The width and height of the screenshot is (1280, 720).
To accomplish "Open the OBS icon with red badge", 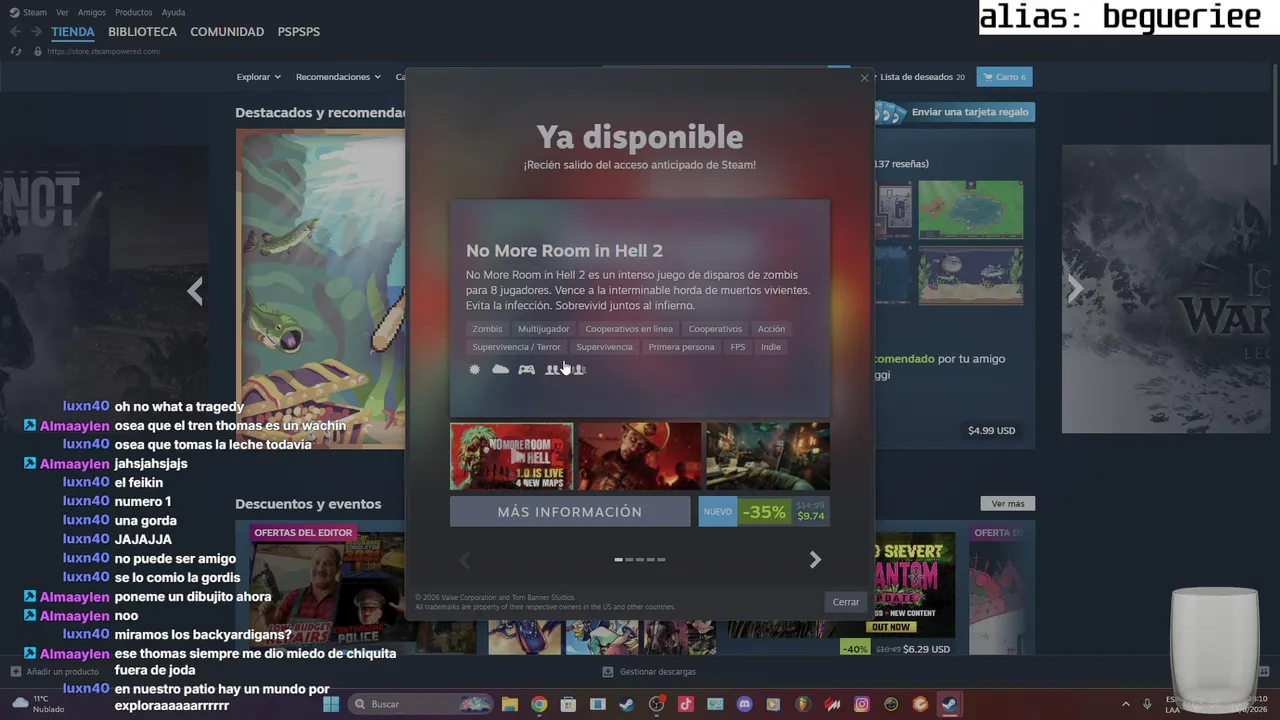I will point(657,704).
